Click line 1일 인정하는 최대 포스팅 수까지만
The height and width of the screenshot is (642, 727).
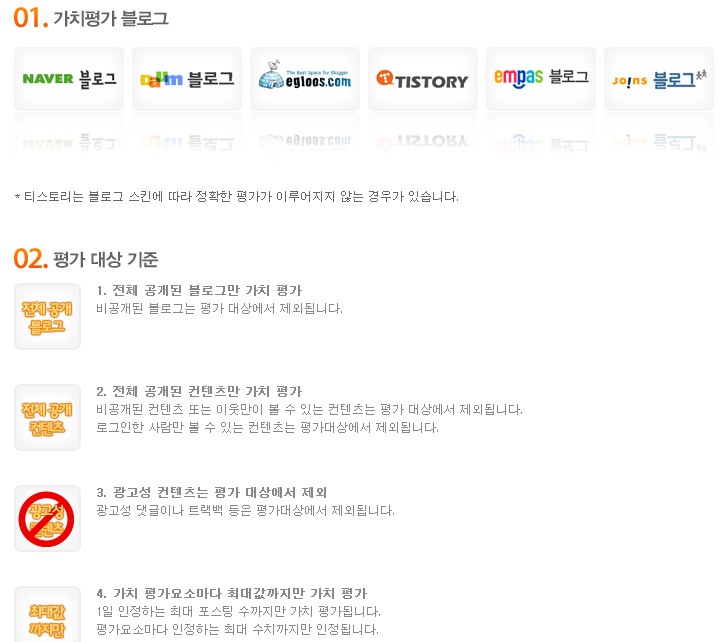point(238,612)
